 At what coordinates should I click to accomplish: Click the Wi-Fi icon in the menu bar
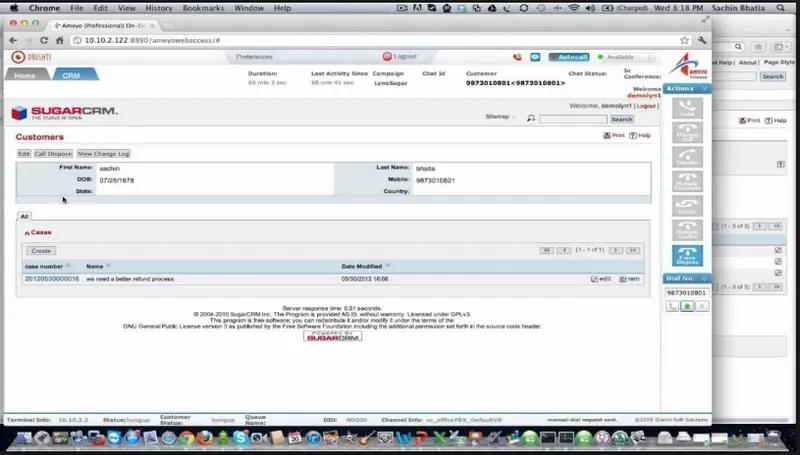tap(574, 8)
